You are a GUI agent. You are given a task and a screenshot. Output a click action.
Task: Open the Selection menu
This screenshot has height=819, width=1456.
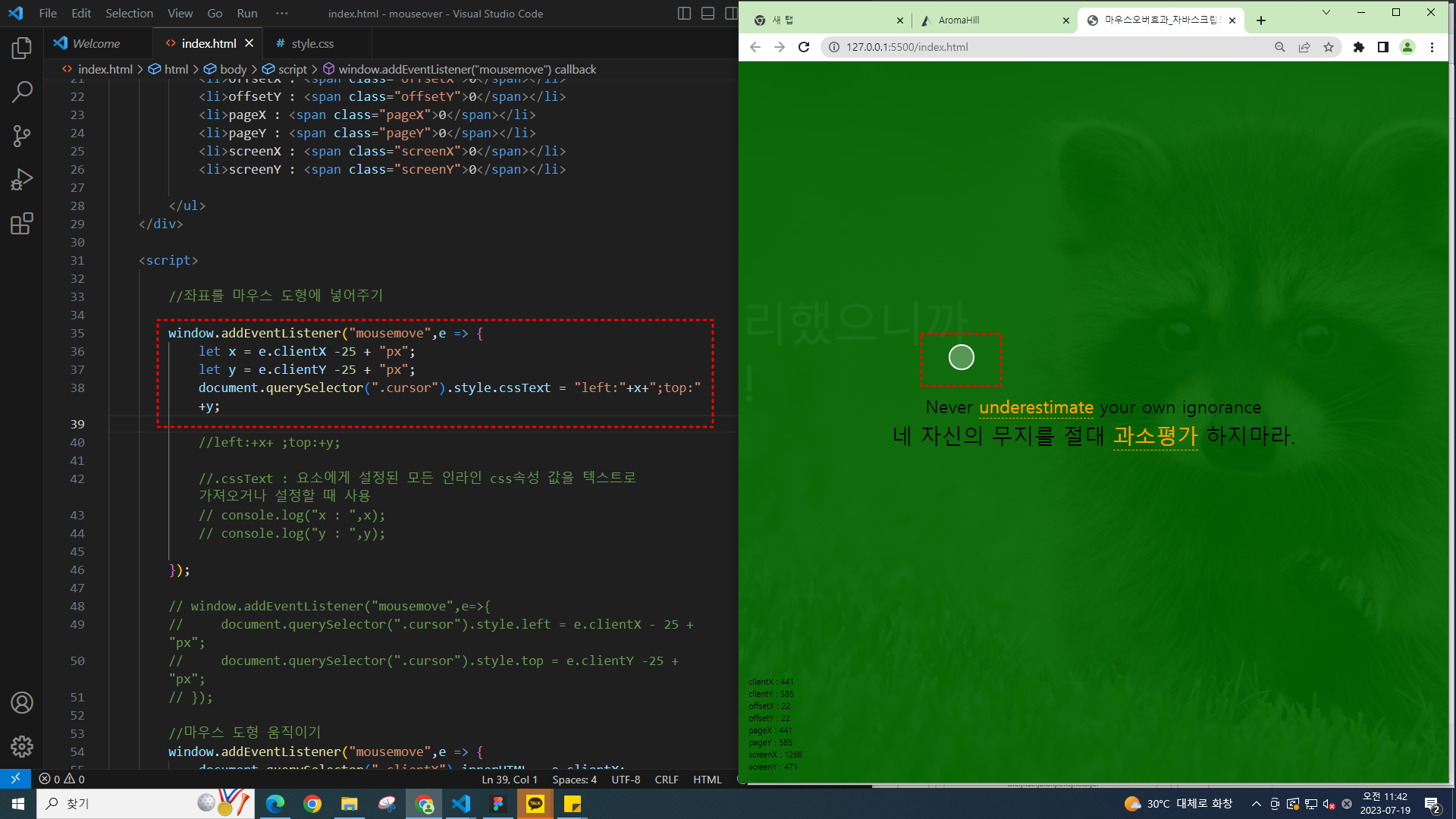point(129,14)
